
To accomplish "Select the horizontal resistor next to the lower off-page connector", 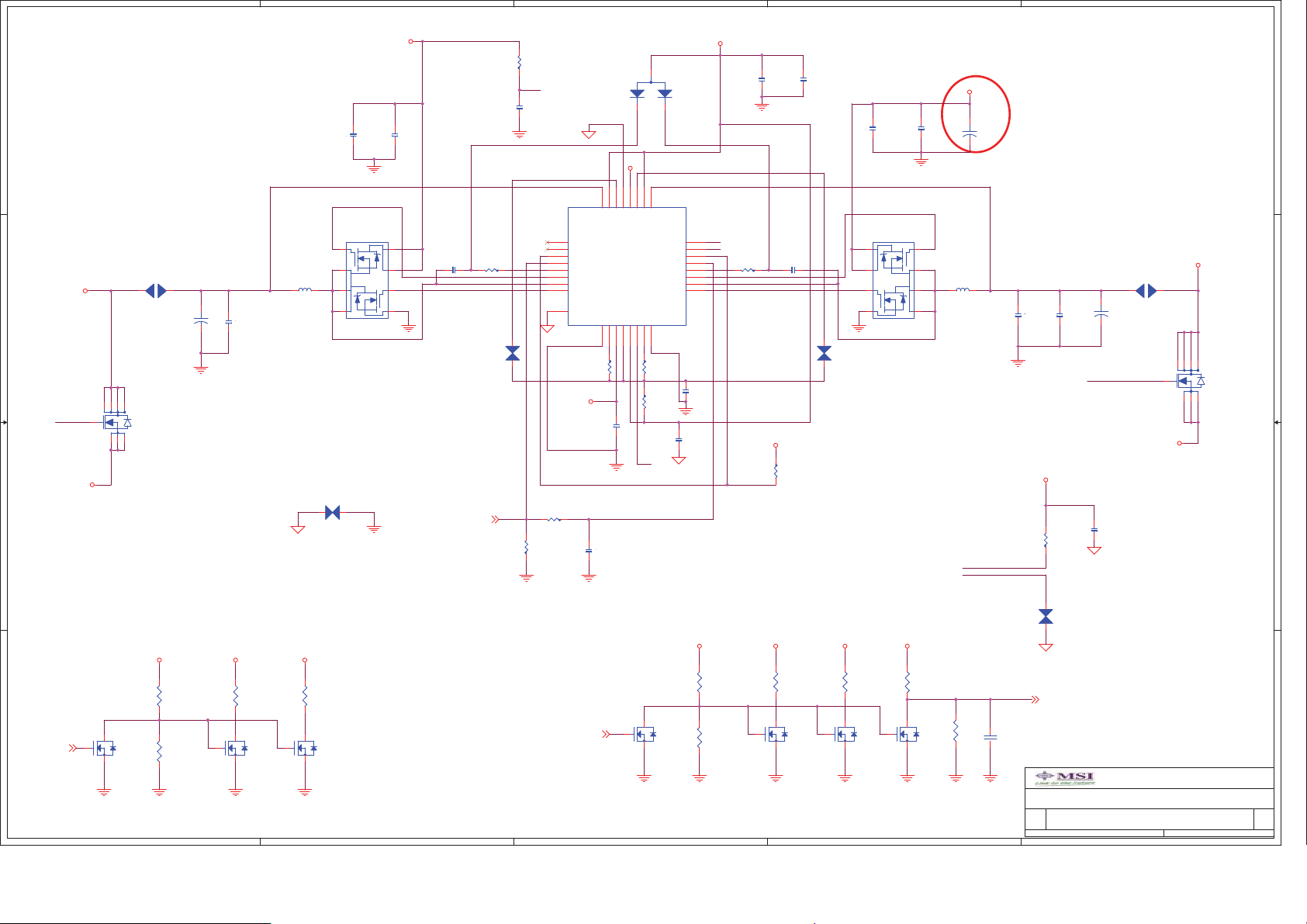I will point(554,520).
